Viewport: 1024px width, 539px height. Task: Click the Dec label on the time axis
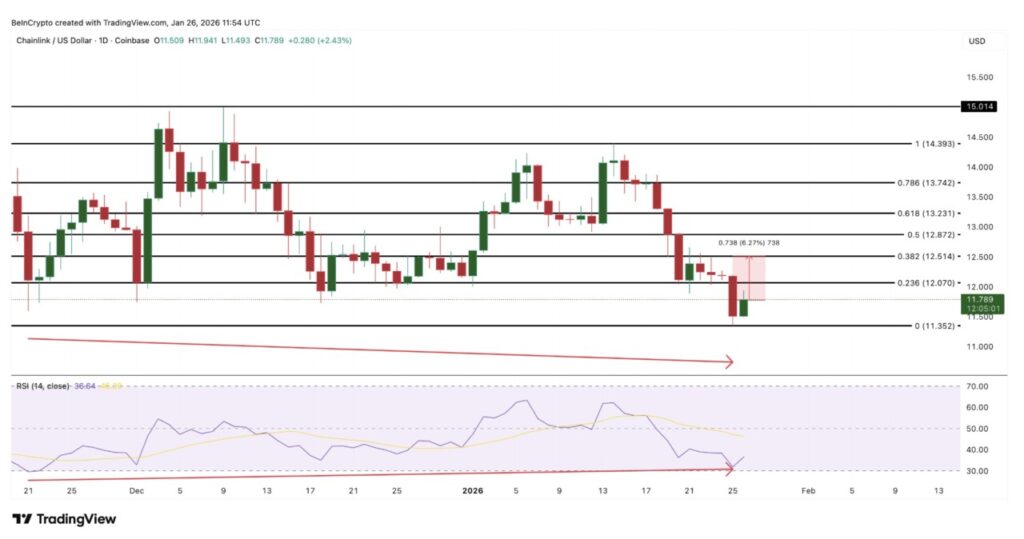click(x=136, y=491)
